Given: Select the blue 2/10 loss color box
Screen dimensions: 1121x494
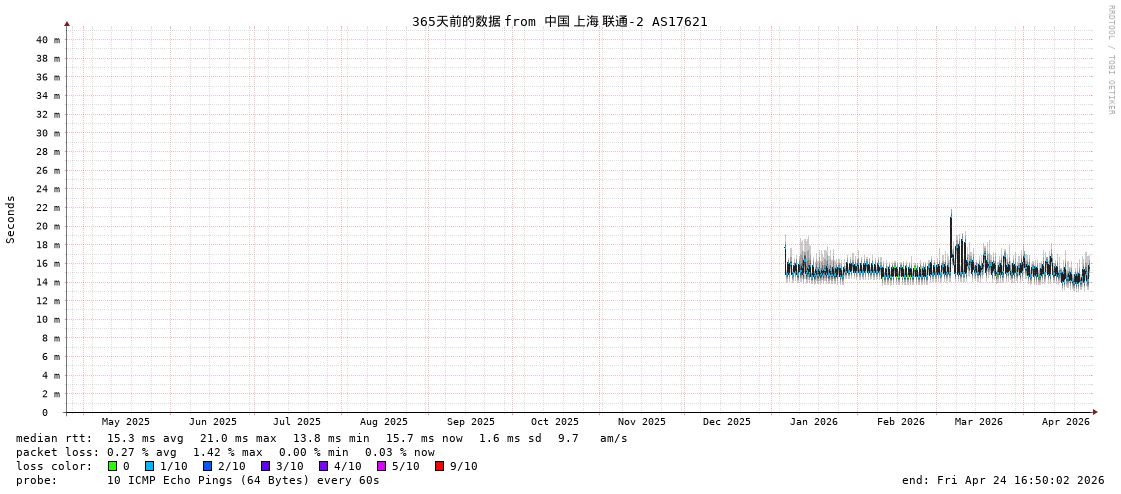Looking at the screenshot, I should tap(207, 466).
